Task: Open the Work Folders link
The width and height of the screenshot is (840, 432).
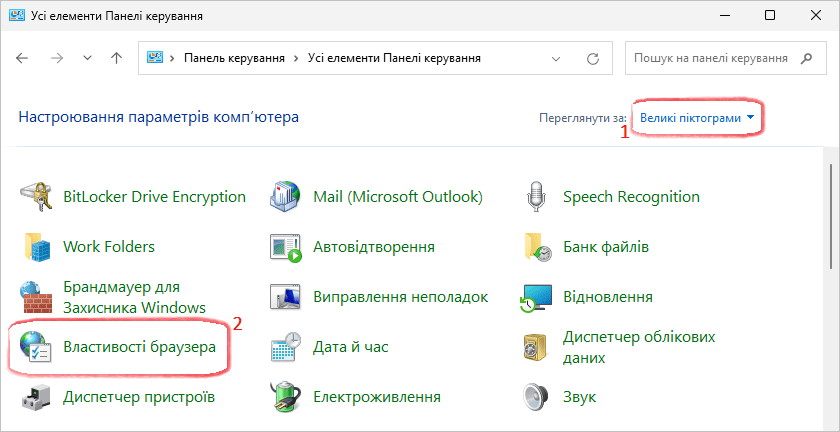Action: 109,247
